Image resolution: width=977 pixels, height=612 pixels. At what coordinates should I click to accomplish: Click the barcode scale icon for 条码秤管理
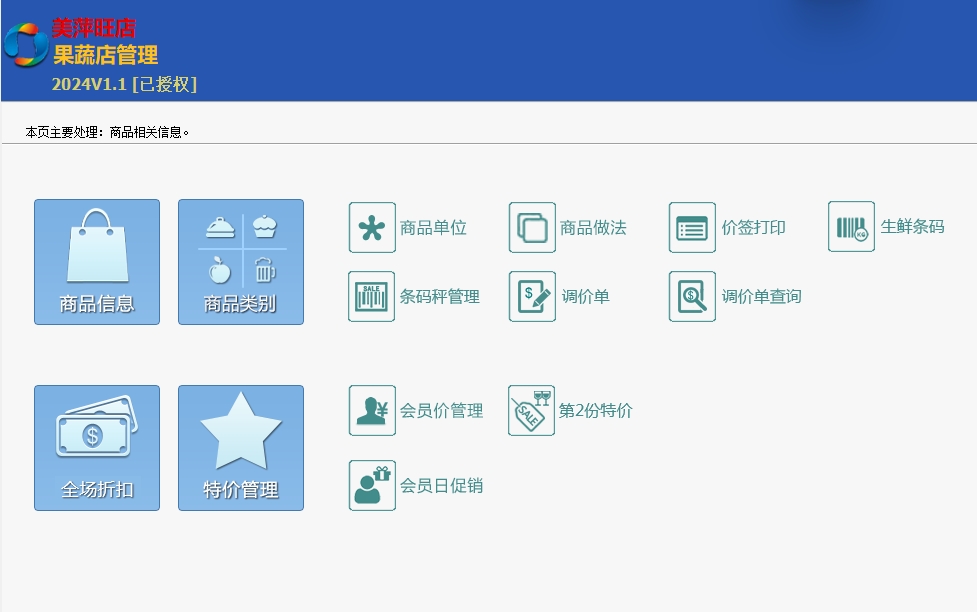(372, 296)
